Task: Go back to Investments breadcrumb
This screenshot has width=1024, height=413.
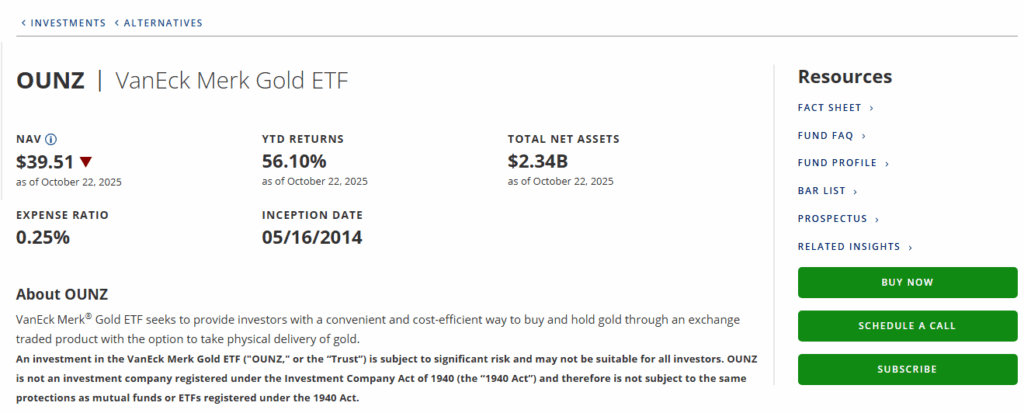Action: click(x=68, y=22)
